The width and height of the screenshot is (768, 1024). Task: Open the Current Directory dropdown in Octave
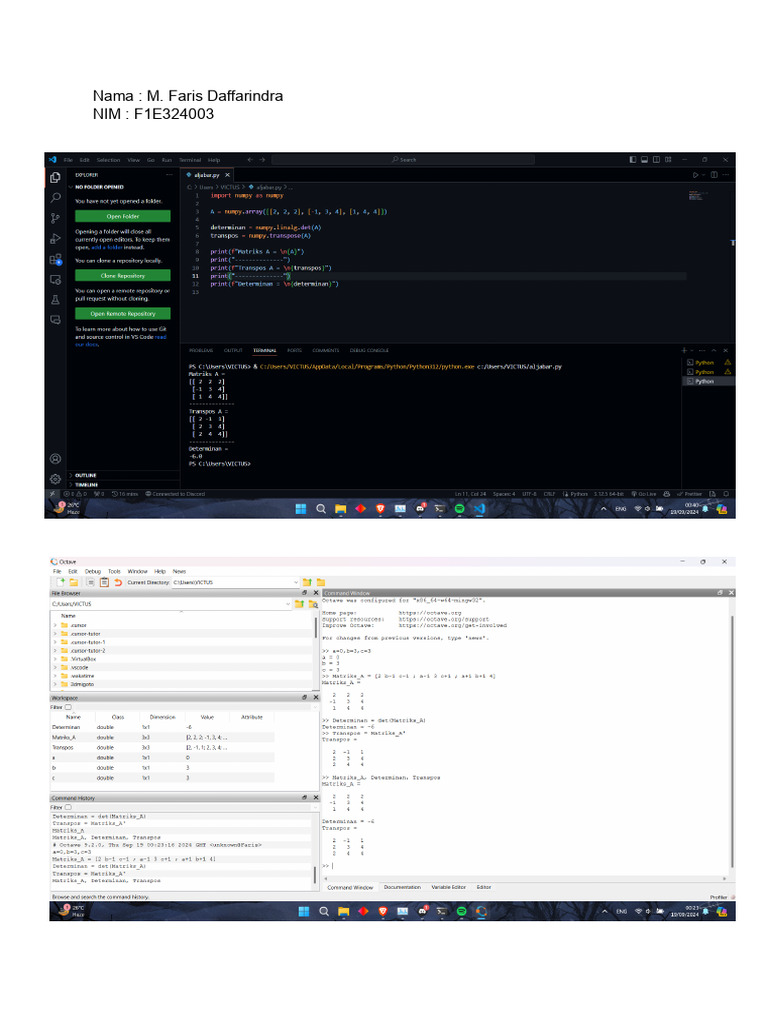[296, 582]
